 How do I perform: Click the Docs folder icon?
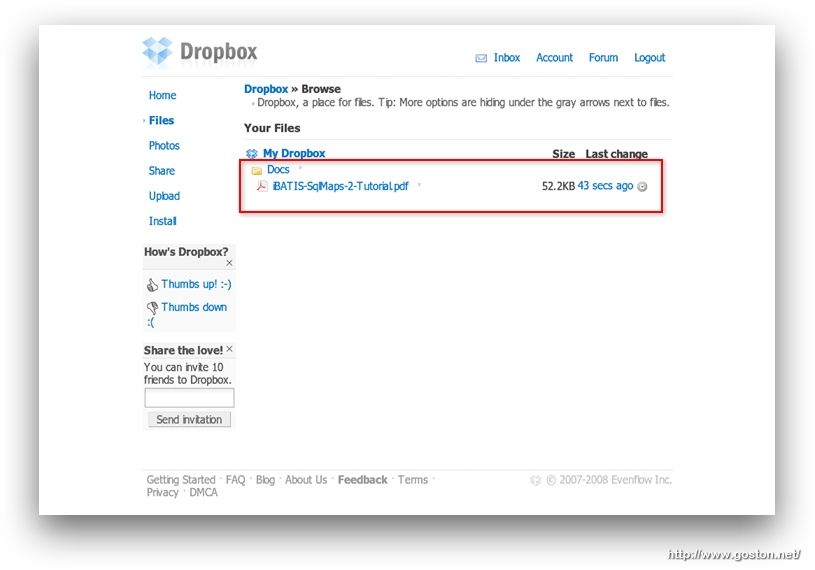tap(257, 170)
